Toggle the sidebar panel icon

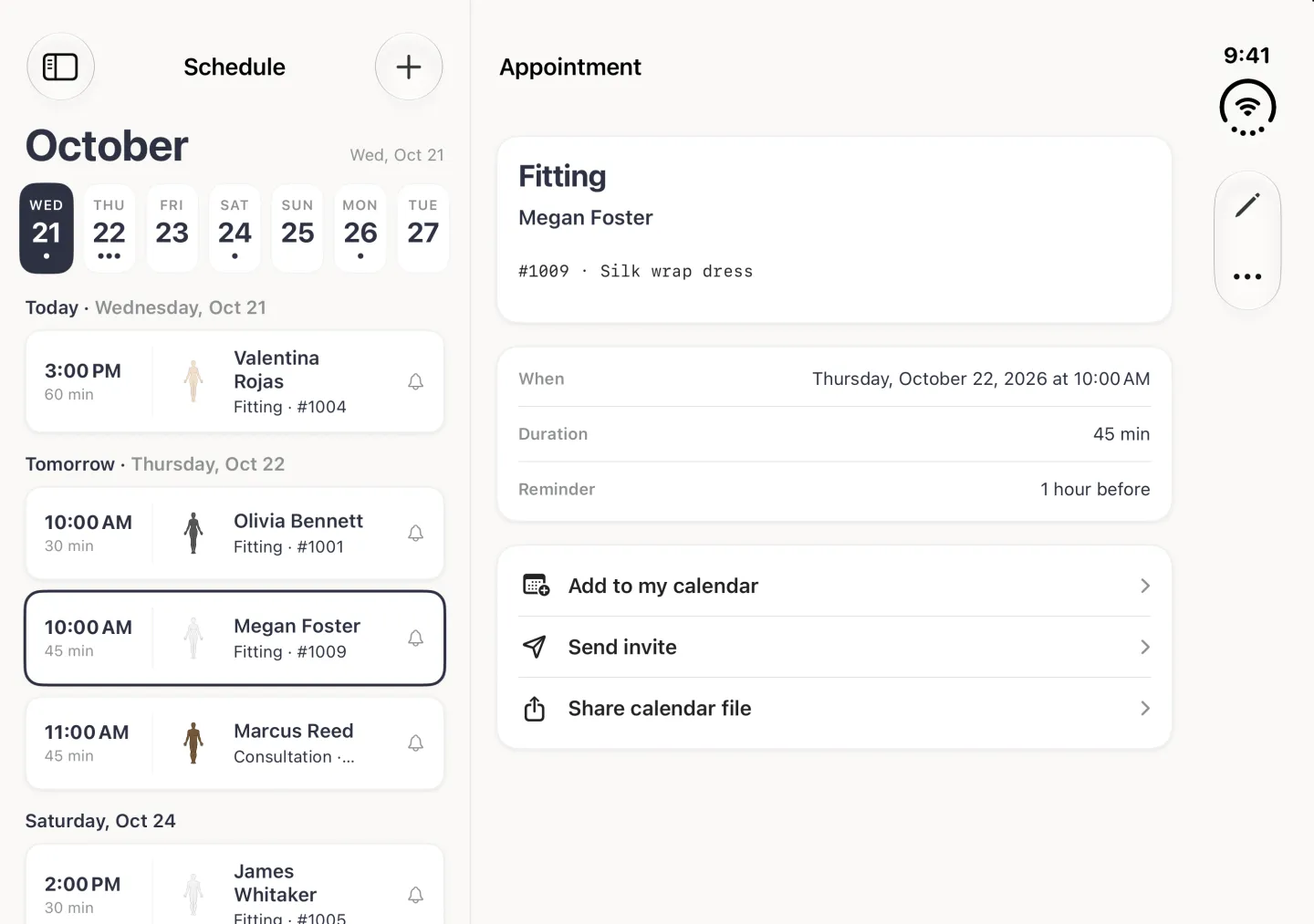tap(60, 67)
